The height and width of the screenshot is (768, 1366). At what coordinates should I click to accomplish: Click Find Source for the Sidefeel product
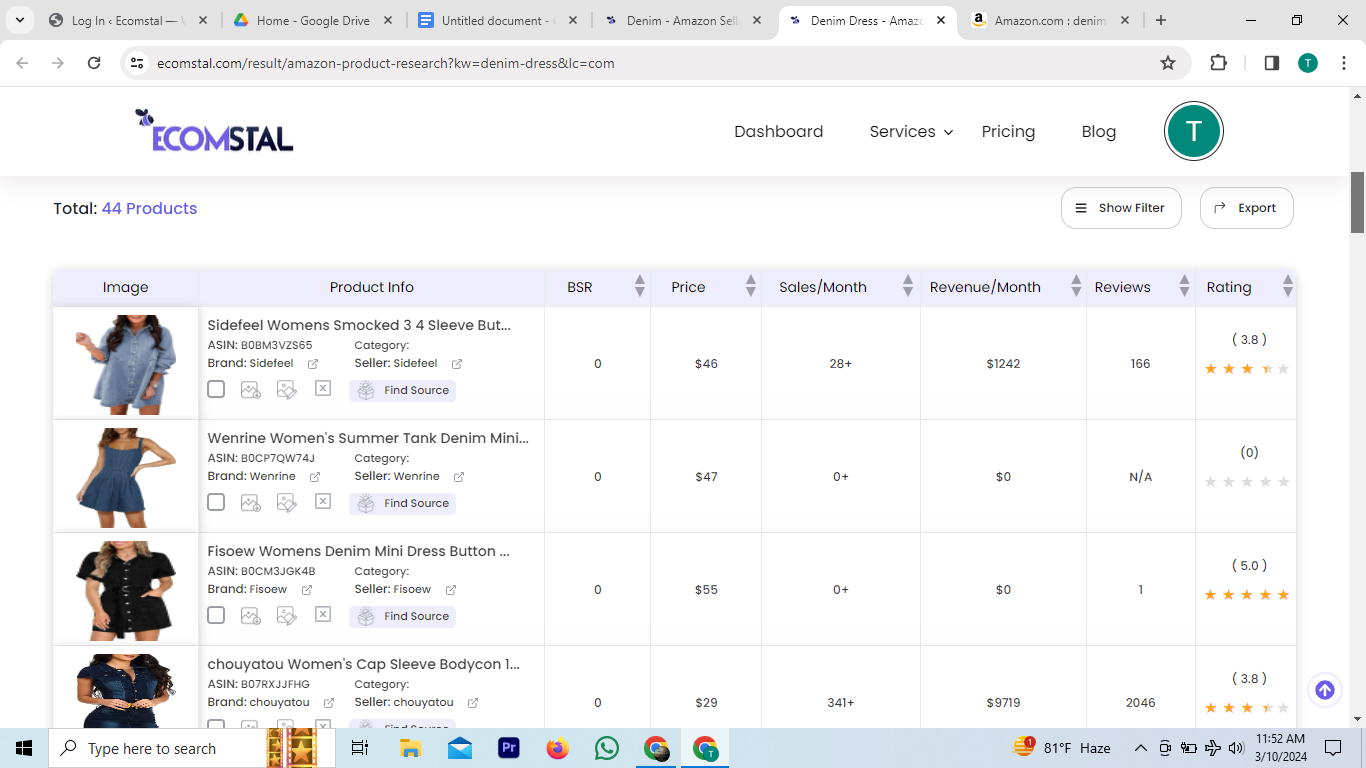tap(402, 390)
